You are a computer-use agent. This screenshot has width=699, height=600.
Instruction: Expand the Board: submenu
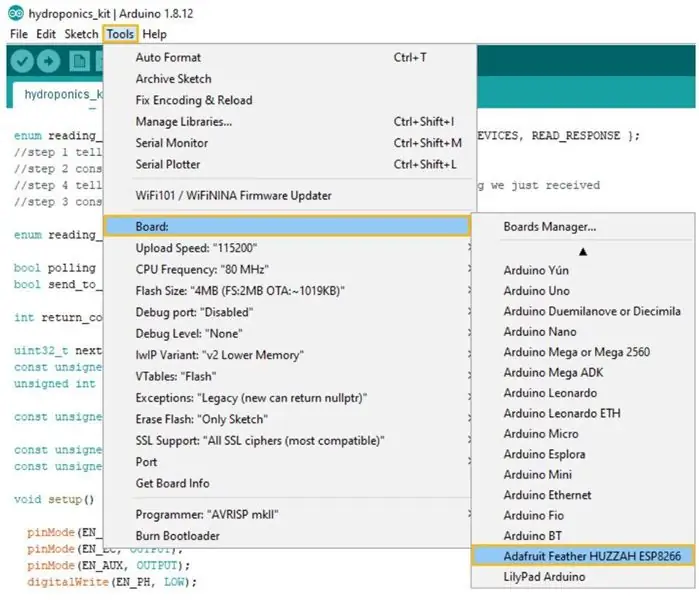tap(287, 226)
